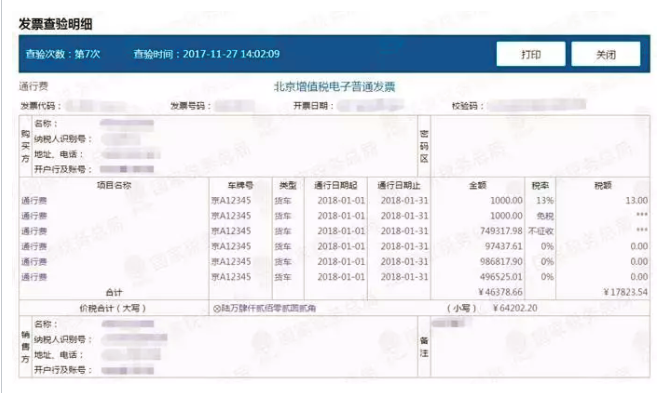
Task: Click the 项目名称 column header
Action: (114, 185)
